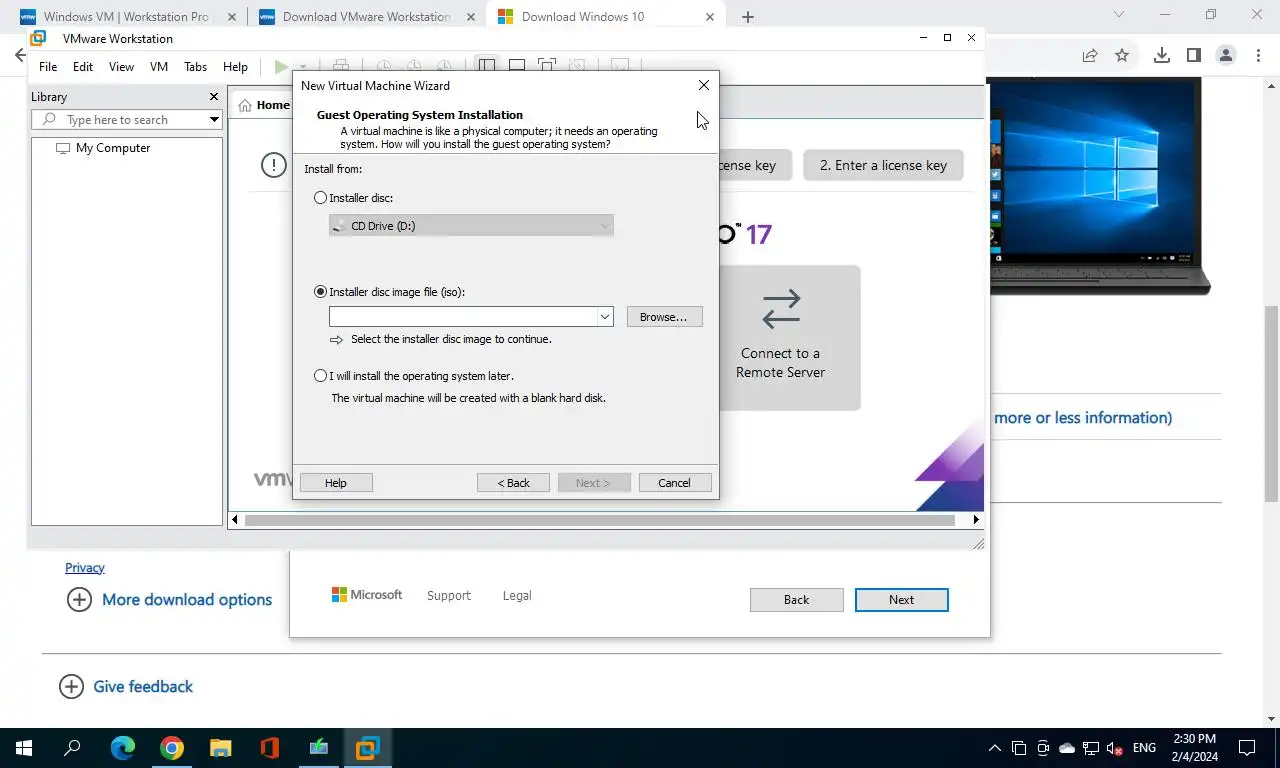Viewport: 1280px width, 768px height.
Task: Open the browser downloads icon
Action: 1161,55
